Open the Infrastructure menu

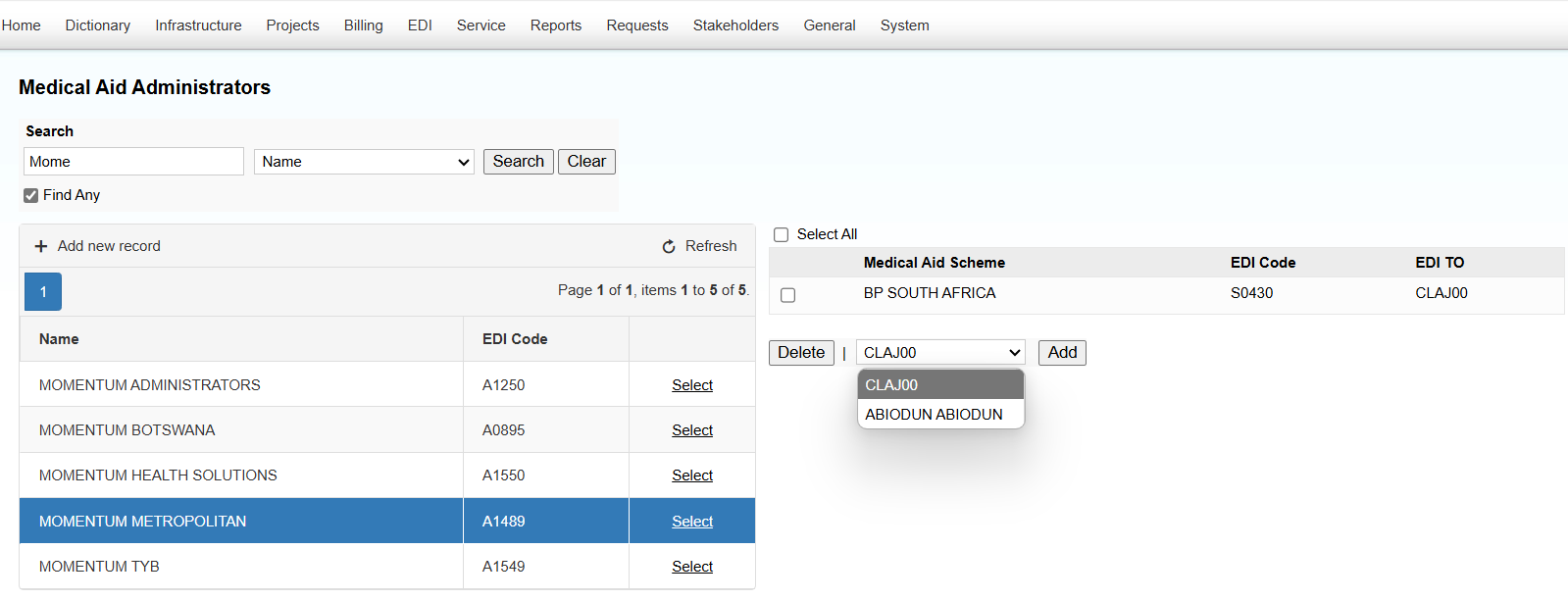[198, 25]
